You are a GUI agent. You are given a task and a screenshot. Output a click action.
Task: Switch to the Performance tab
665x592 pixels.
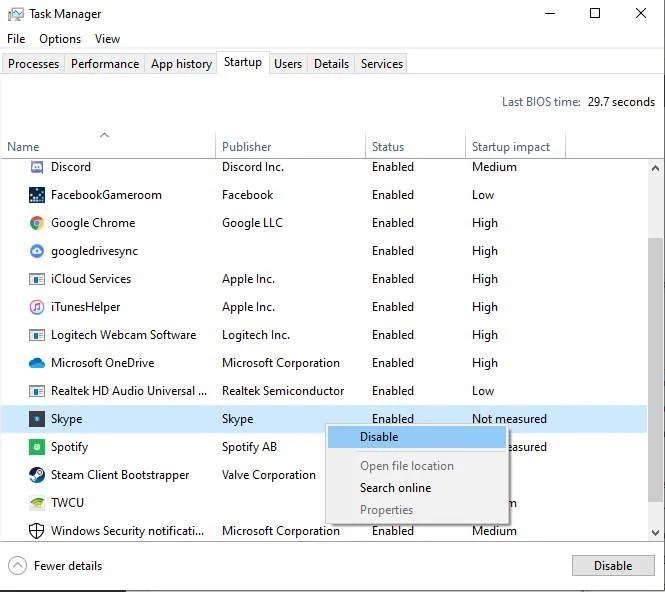click(x=105, y=64)
